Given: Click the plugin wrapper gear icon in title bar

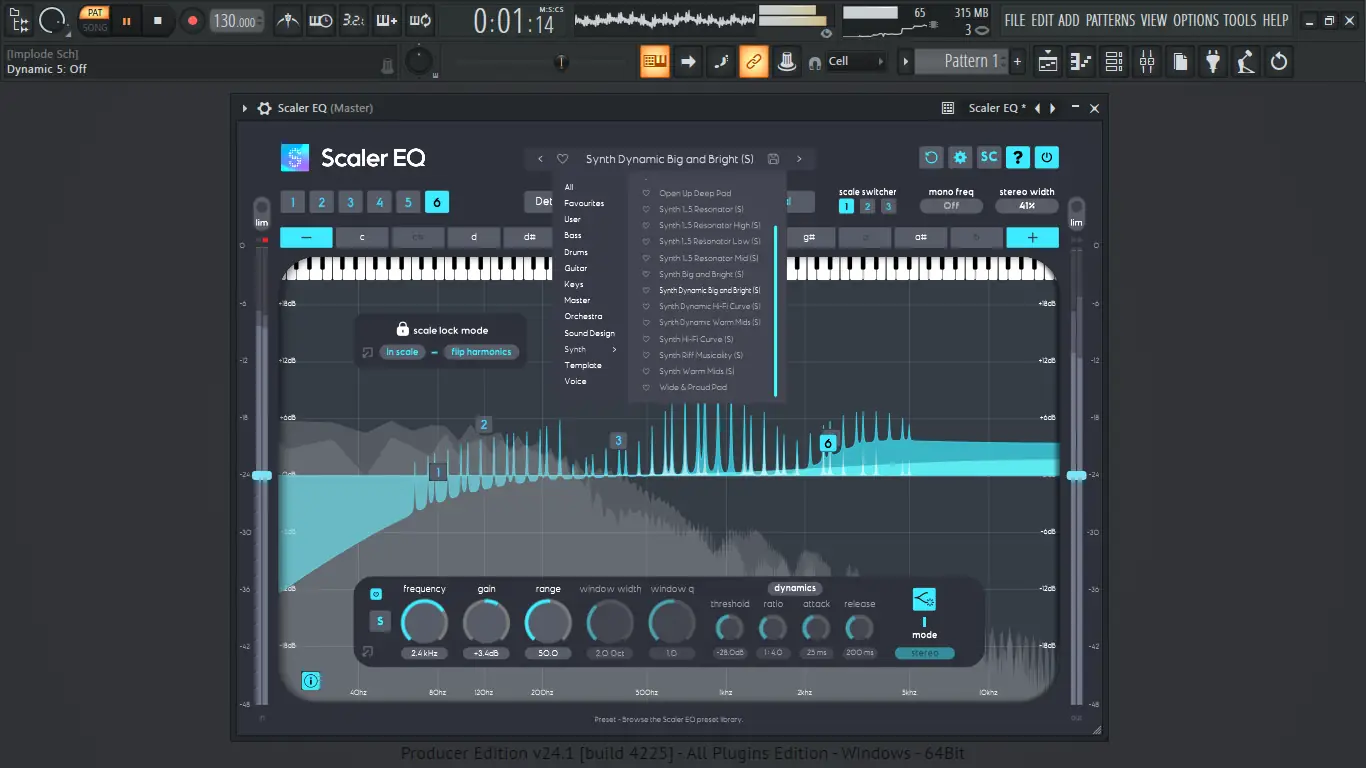Looking at the screenshot, I should tap(264, 108).
